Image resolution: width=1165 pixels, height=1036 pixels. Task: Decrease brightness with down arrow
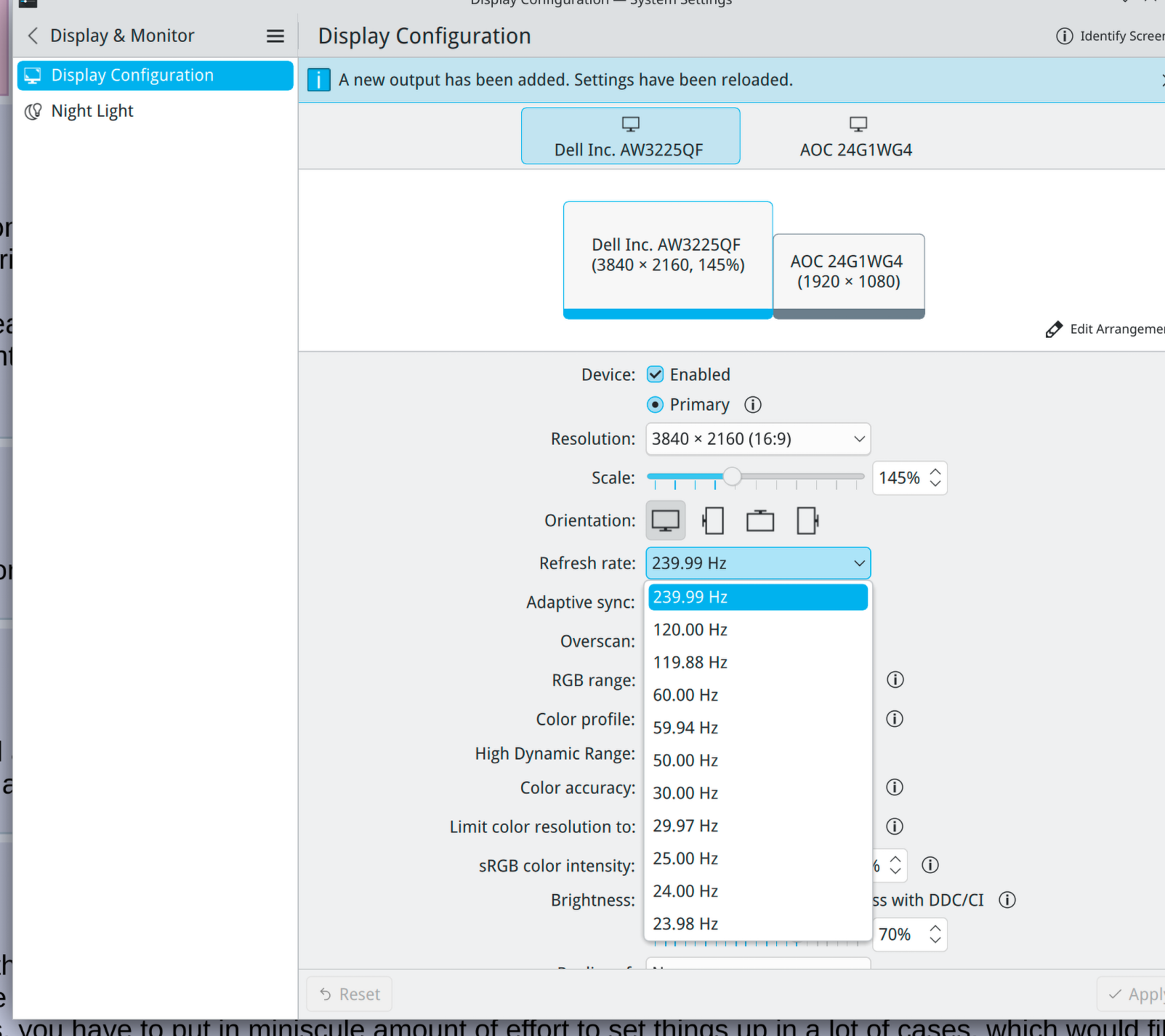(x=935, y=940)
